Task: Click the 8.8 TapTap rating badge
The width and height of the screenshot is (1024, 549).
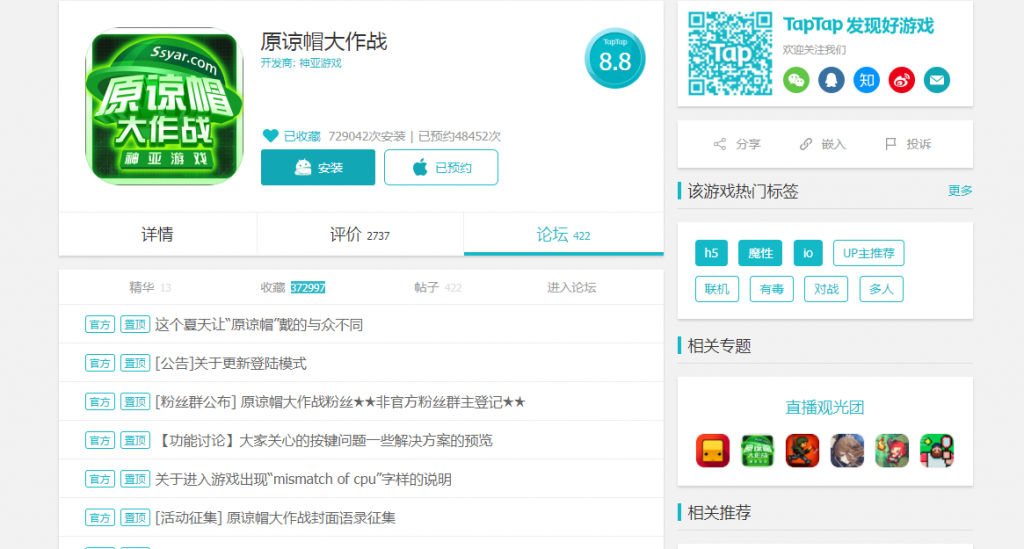Action: click(615, 58)
